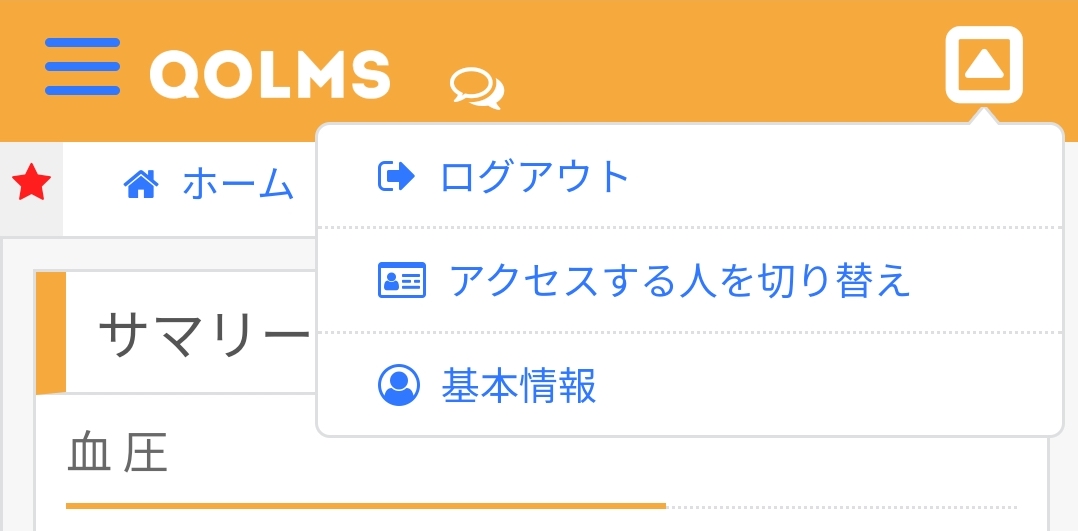Open 基本情報 from the user menu
The height and width of the screenshot is (531, 1078).
click(519, 386)
